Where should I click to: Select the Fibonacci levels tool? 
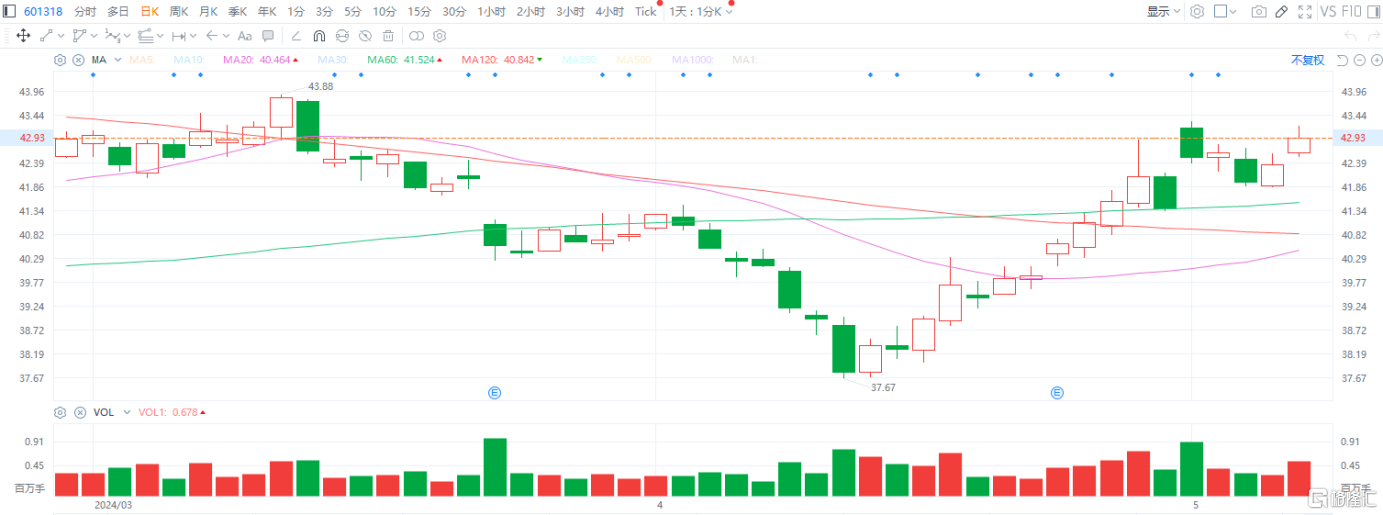tap(146, 36)
